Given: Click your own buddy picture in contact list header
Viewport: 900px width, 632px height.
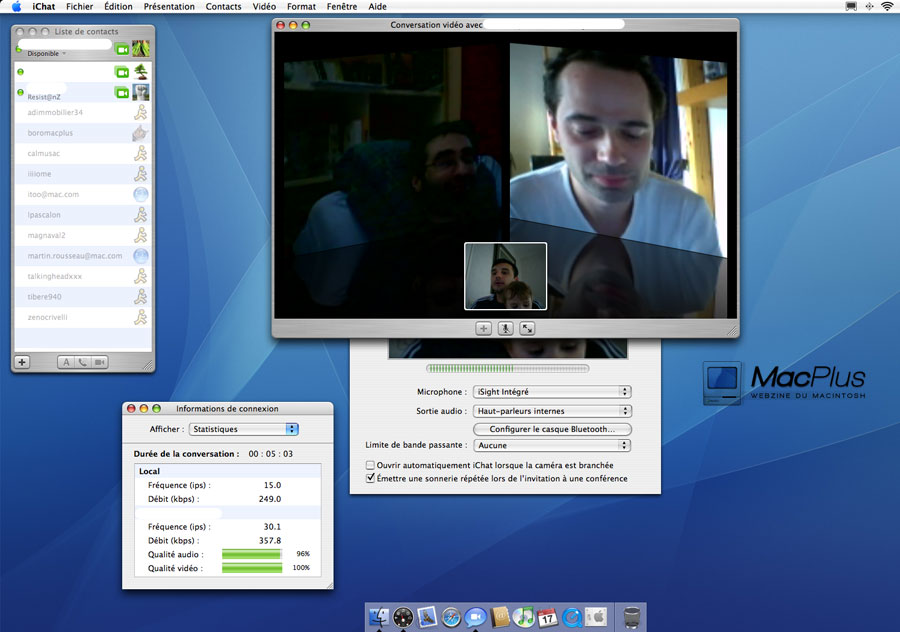Looking at the screenshot, I should tap(141, 49).
